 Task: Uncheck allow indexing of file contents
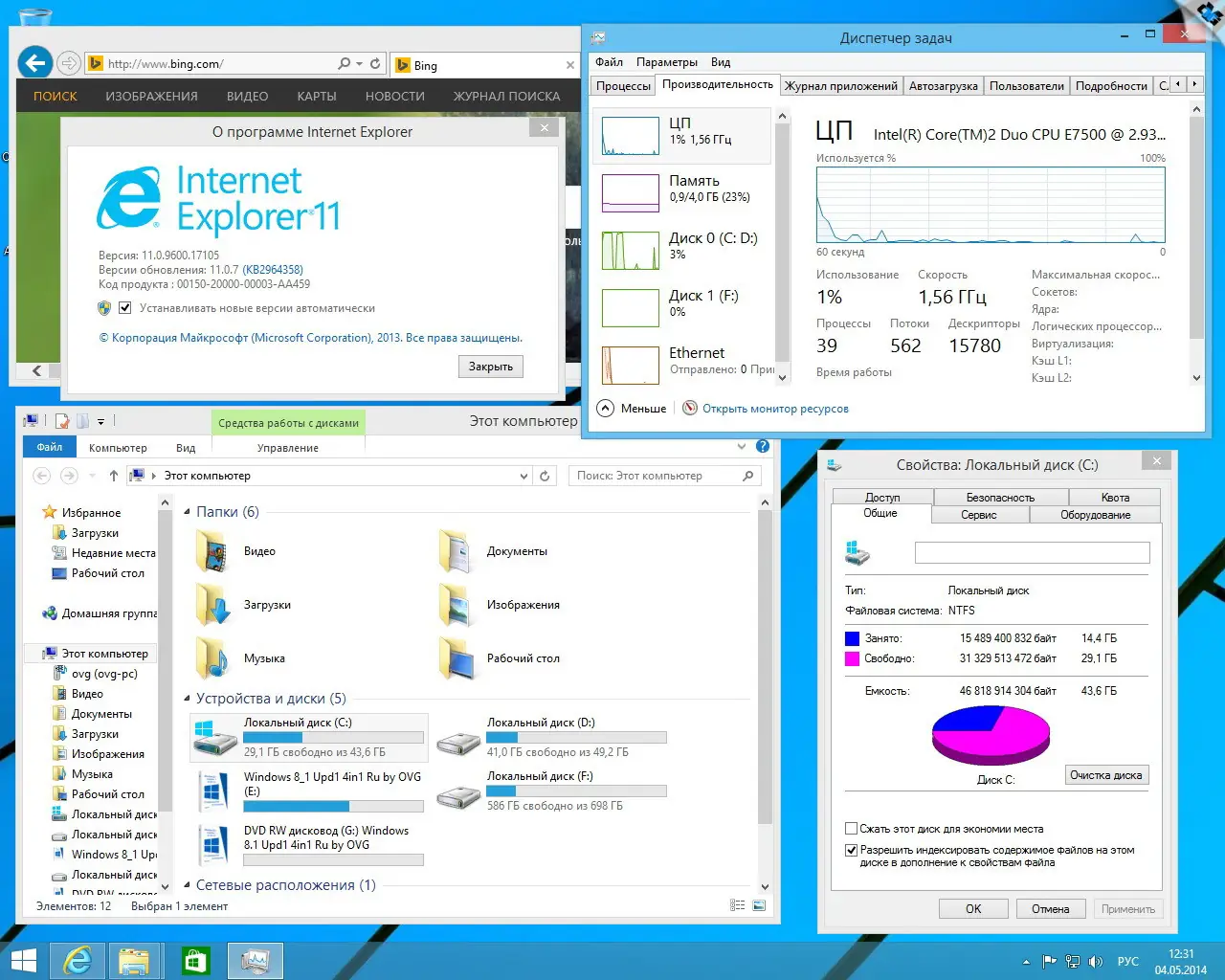tap(851, 850)
